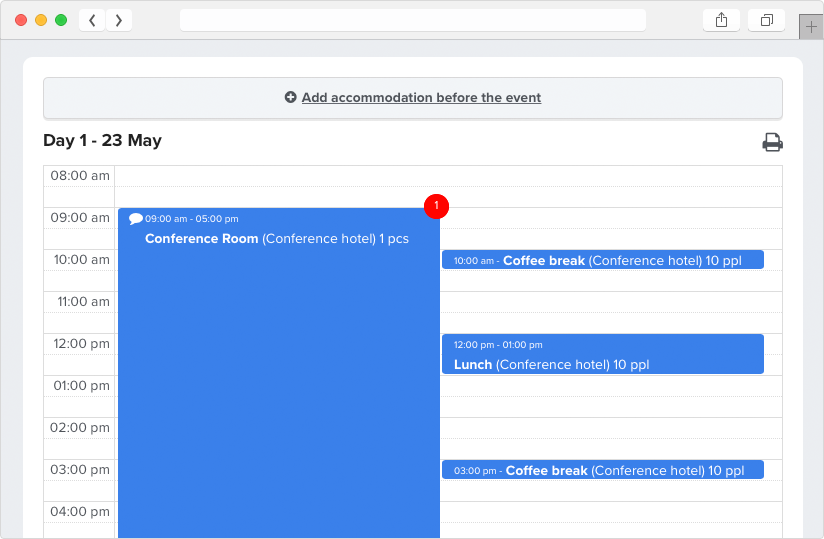Click the 12:00 pm - 01:00 pm time range

498,345
